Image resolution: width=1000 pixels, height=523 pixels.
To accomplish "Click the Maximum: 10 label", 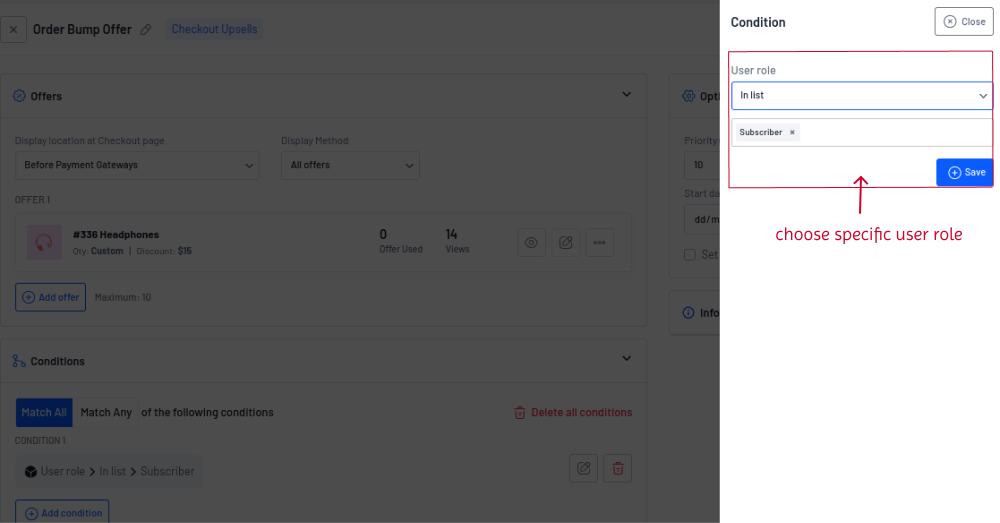I will [122, 297].
